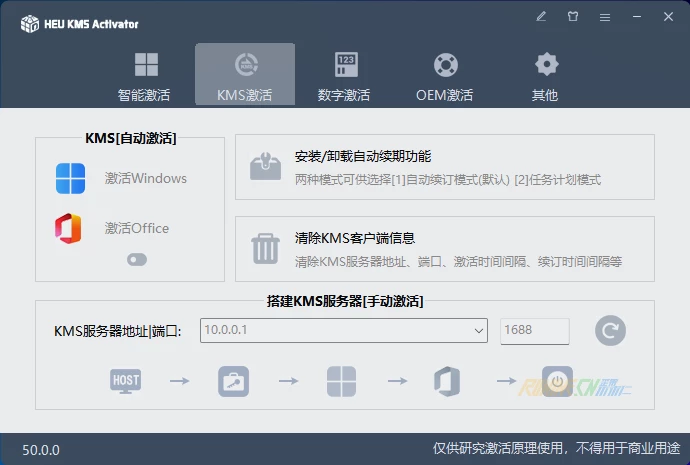
Task: Click 安装/卸载自动续期功能 button
Action: tap(445, 167)
